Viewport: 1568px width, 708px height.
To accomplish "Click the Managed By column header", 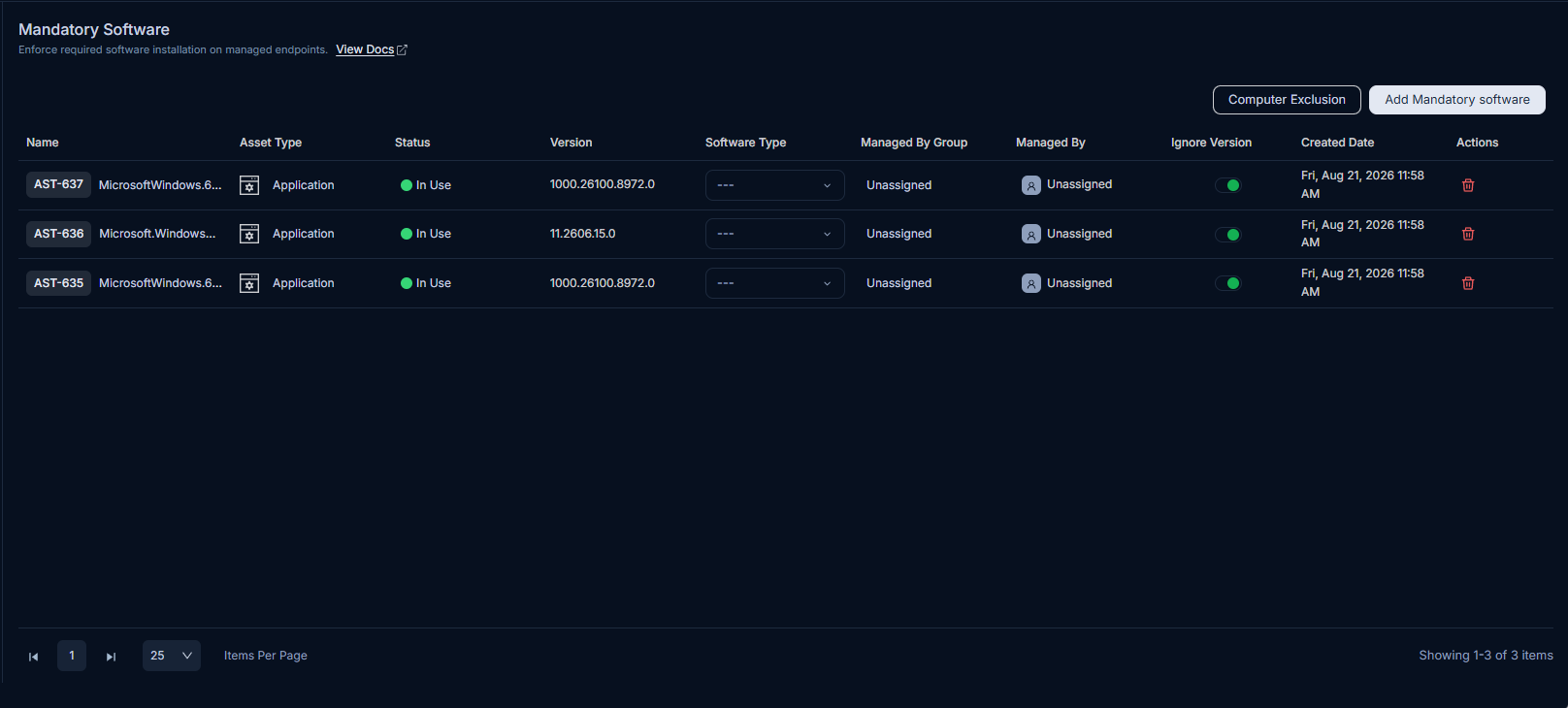I will [x=1051, y=143].
